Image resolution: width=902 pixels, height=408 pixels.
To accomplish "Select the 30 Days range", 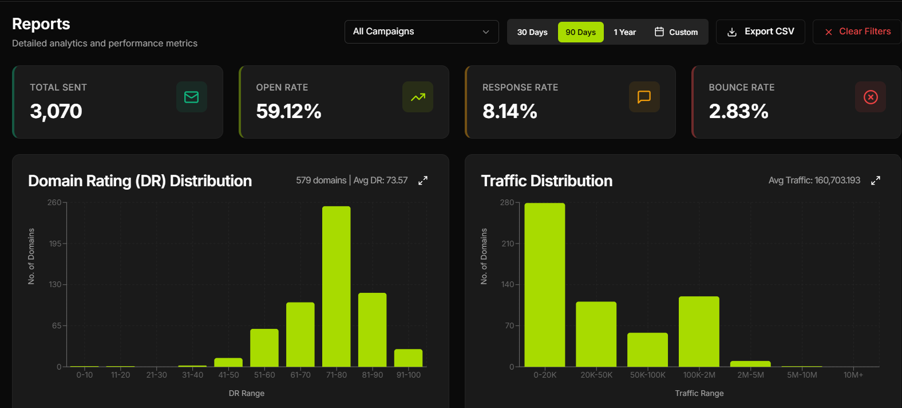I will coord(532,32).
